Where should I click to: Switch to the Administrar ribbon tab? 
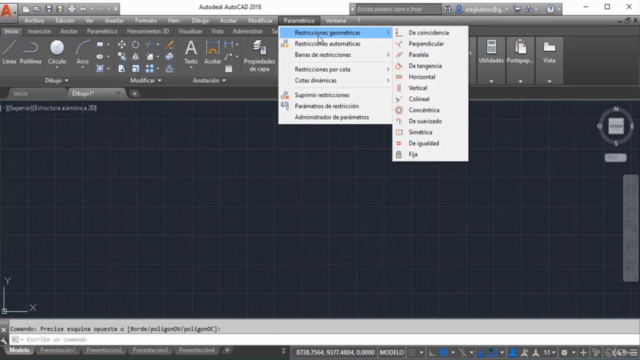click(247, 31)
